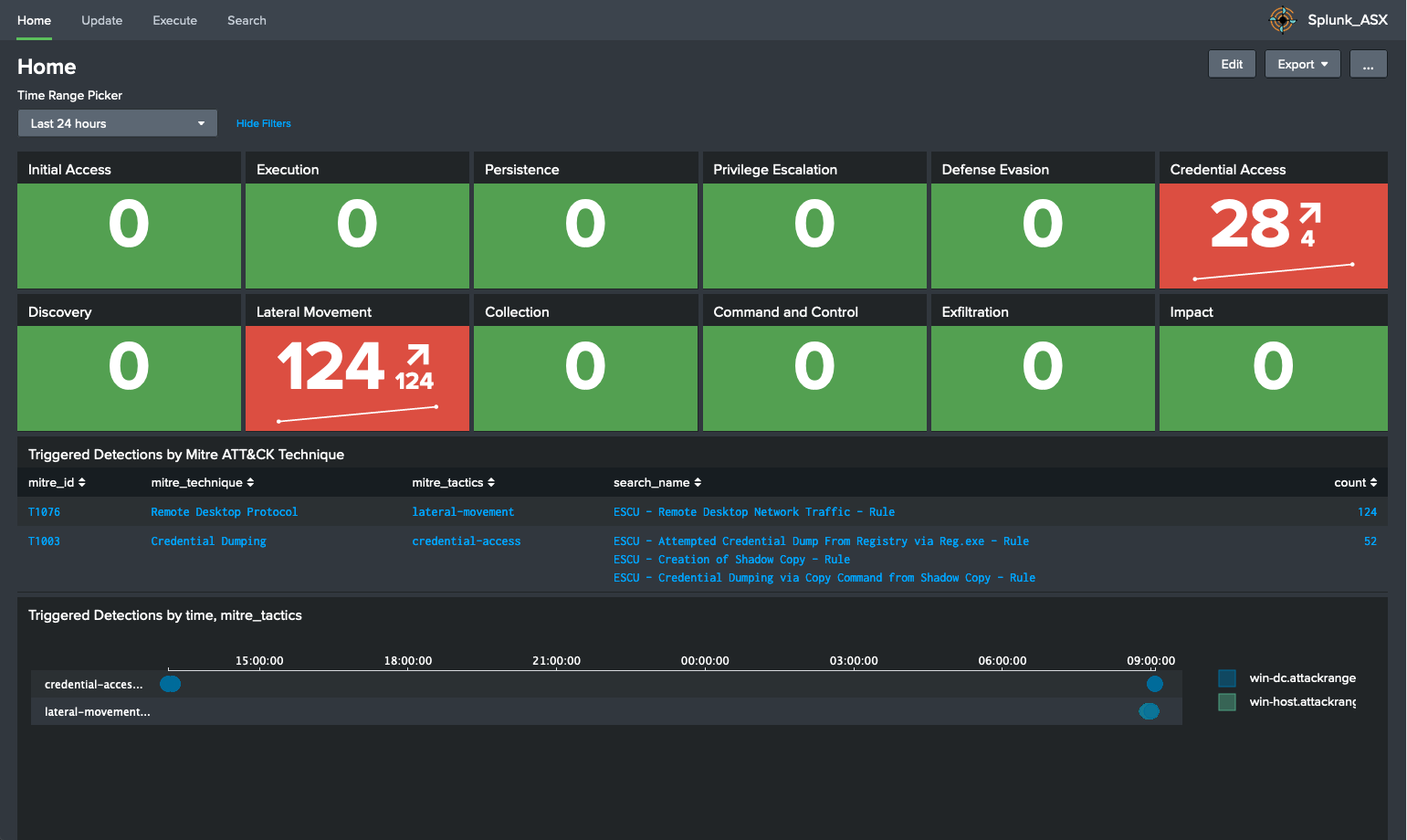Open Credential Dumping via Copy Command rule
Image resolution: width=1407 pixels, height=840 pixels.
(x=824, y=578)
